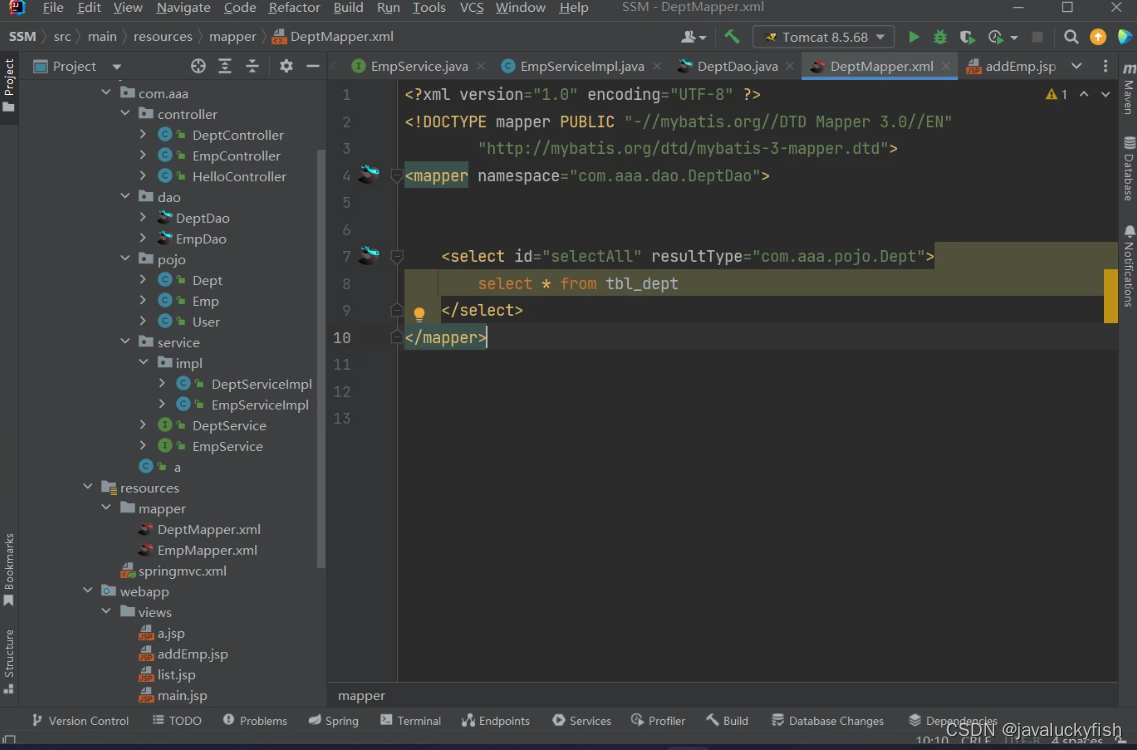Select EmpMapper.xml in the mapper folder
1137x750 pixels.
click(x=207, y=550)
